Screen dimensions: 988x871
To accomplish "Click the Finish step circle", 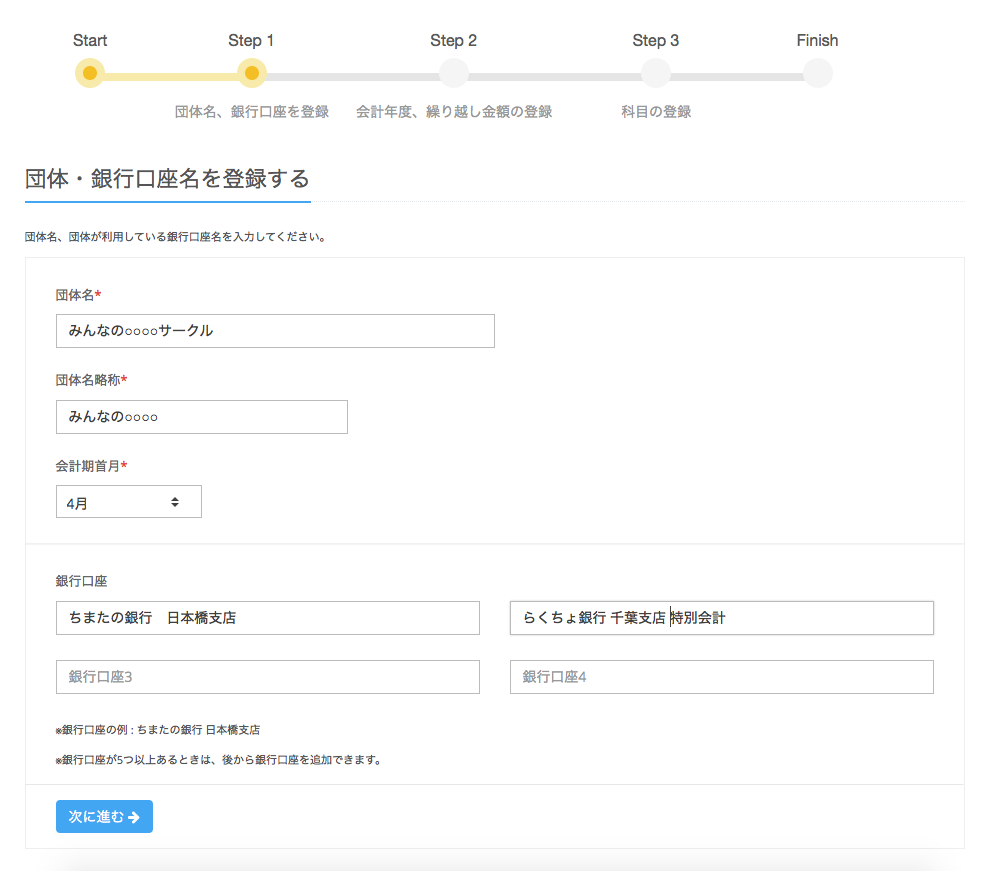I will point(817,74).
